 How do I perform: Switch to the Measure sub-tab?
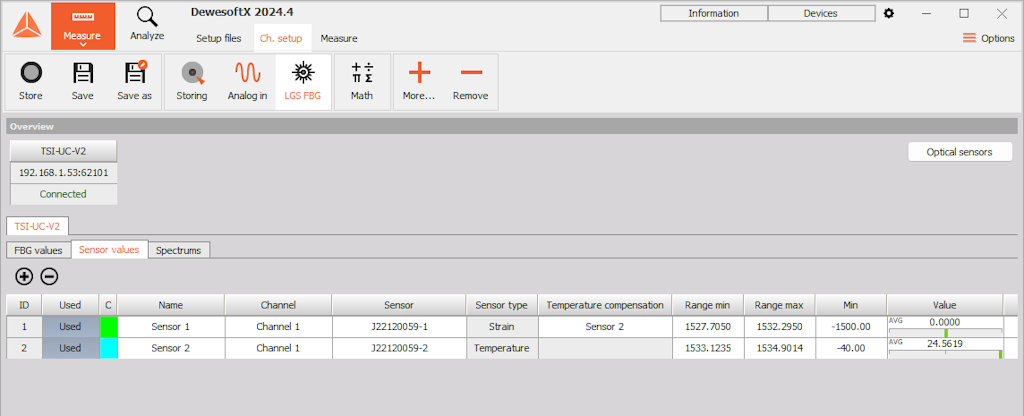(339, 39)
